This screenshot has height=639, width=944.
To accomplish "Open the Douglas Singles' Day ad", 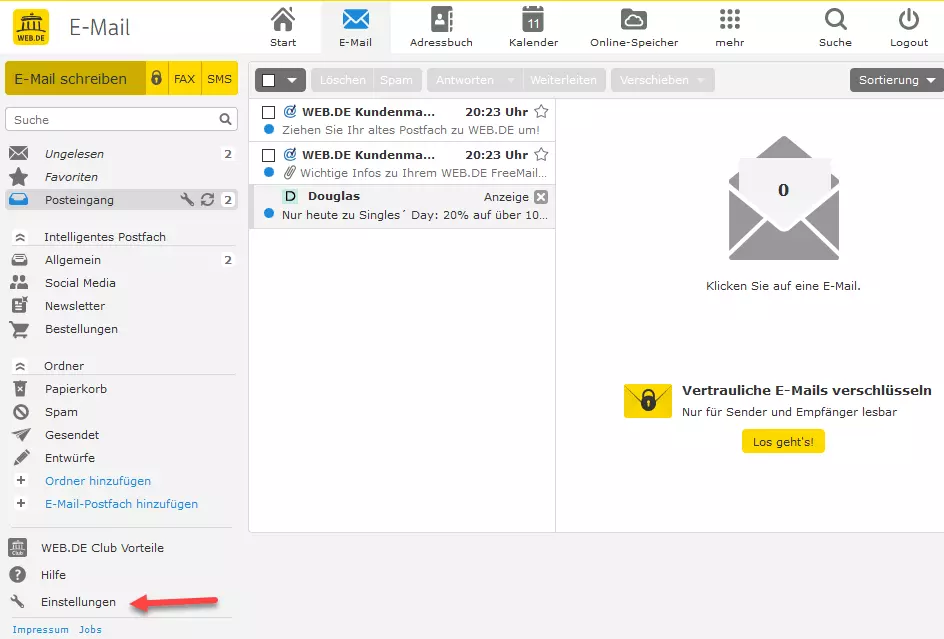I will point(402,206).
